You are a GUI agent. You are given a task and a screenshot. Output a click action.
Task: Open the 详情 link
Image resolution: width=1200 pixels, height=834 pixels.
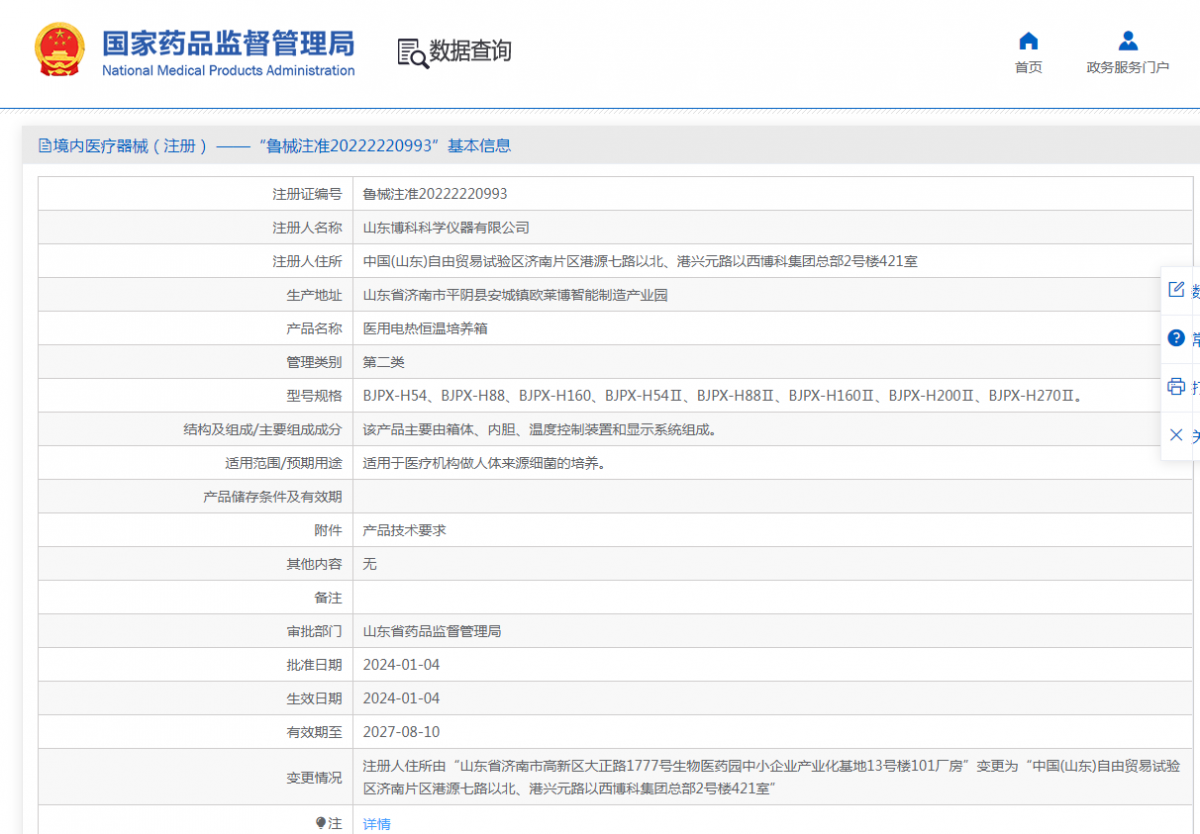coord(376,824)
